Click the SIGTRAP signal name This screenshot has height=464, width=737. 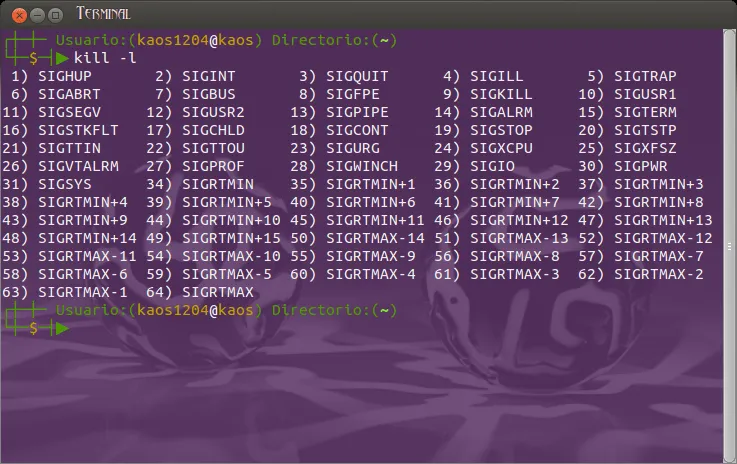(645, 76)
